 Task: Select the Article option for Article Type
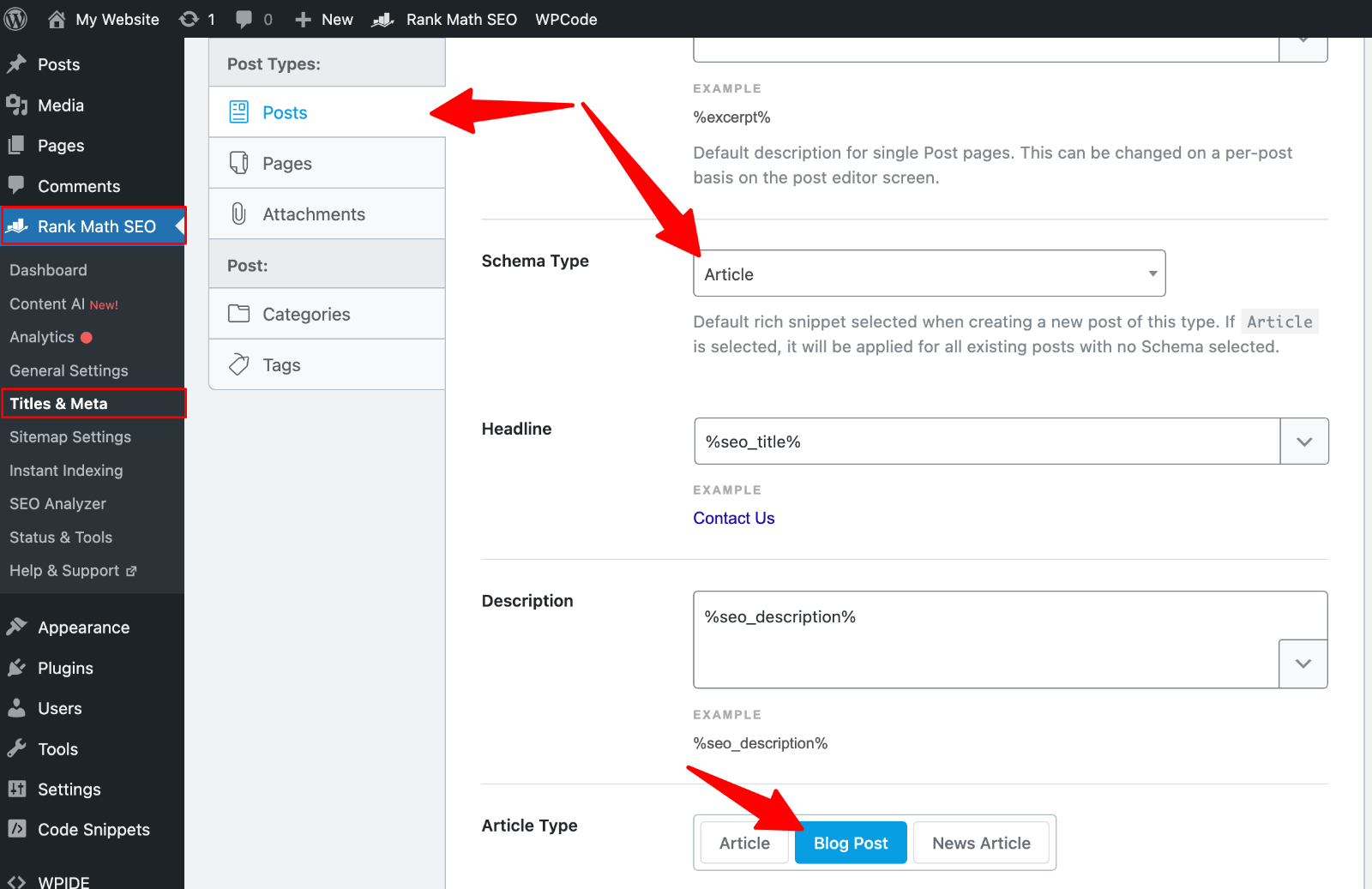pos(743,843)
